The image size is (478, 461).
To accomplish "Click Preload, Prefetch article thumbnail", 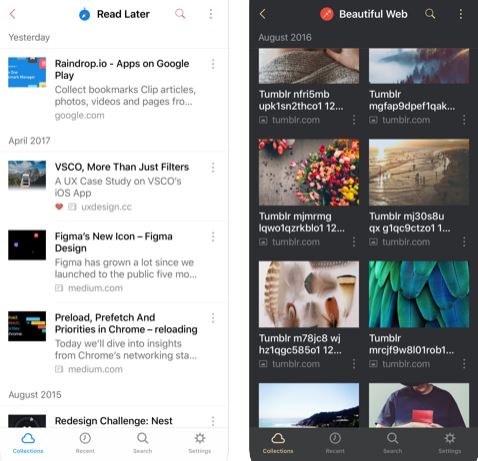I will pyautogui.click(x=27, y=326).
